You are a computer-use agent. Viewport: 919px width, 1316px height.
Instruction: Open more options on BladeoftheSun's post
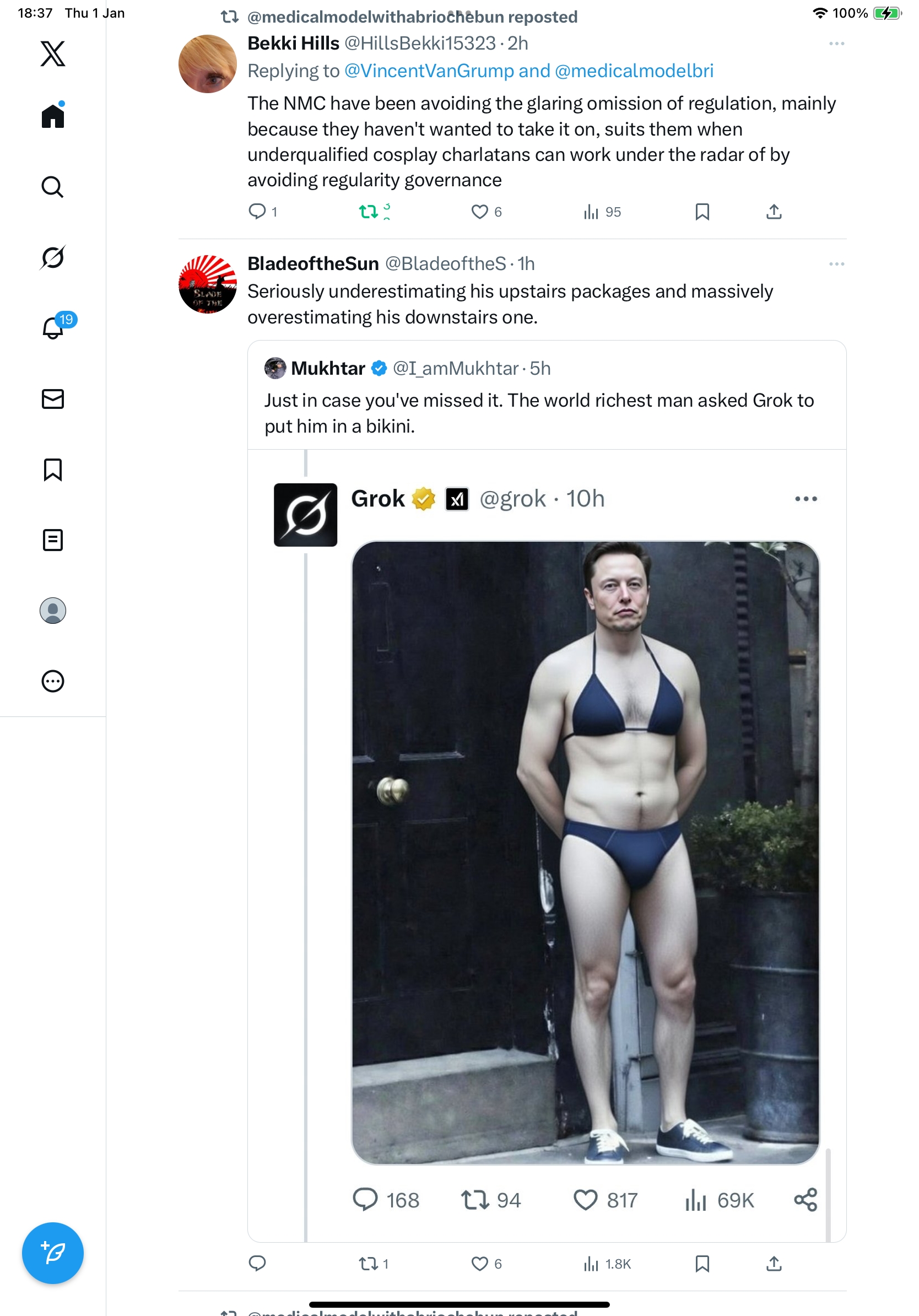836,264
